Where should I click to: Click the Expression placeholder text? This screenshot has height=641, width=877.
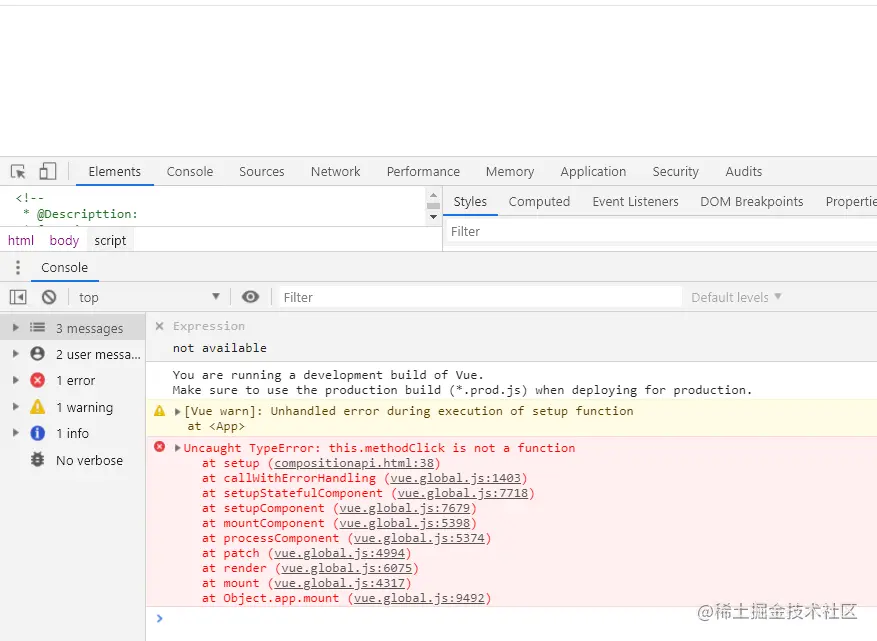209,326
